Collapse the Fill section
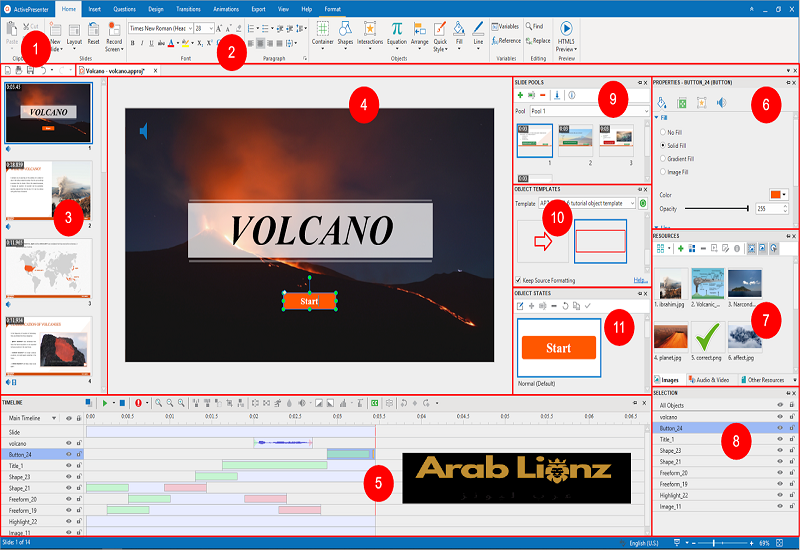Image resolution: width=800 pixels, height=550 pixels. 657,117
